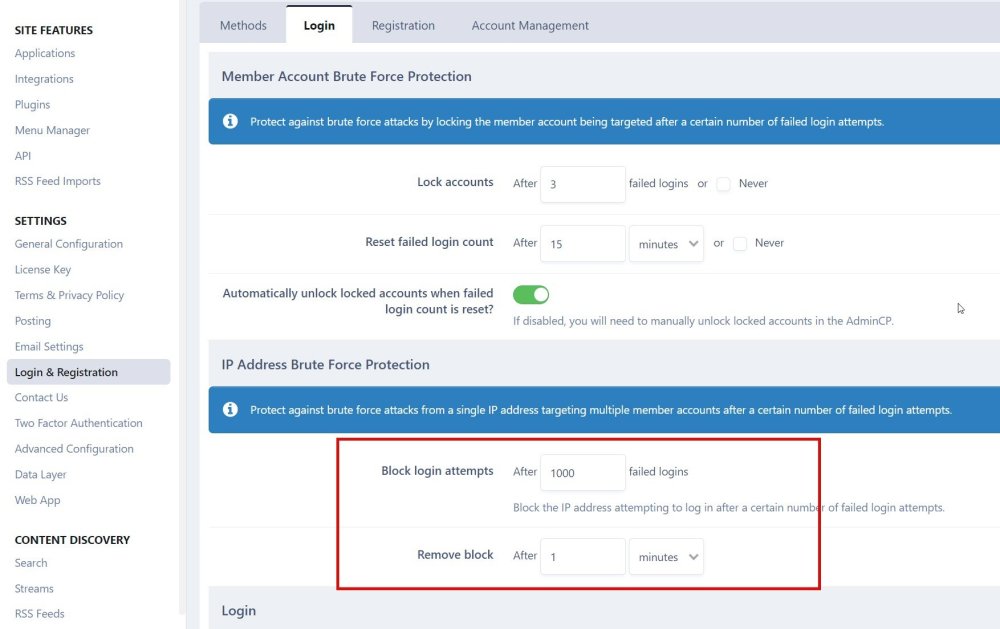Open Two Factor Authentication settings
Image resolution: width=1000 pixels, height=629 pixels.
[79, 423]
